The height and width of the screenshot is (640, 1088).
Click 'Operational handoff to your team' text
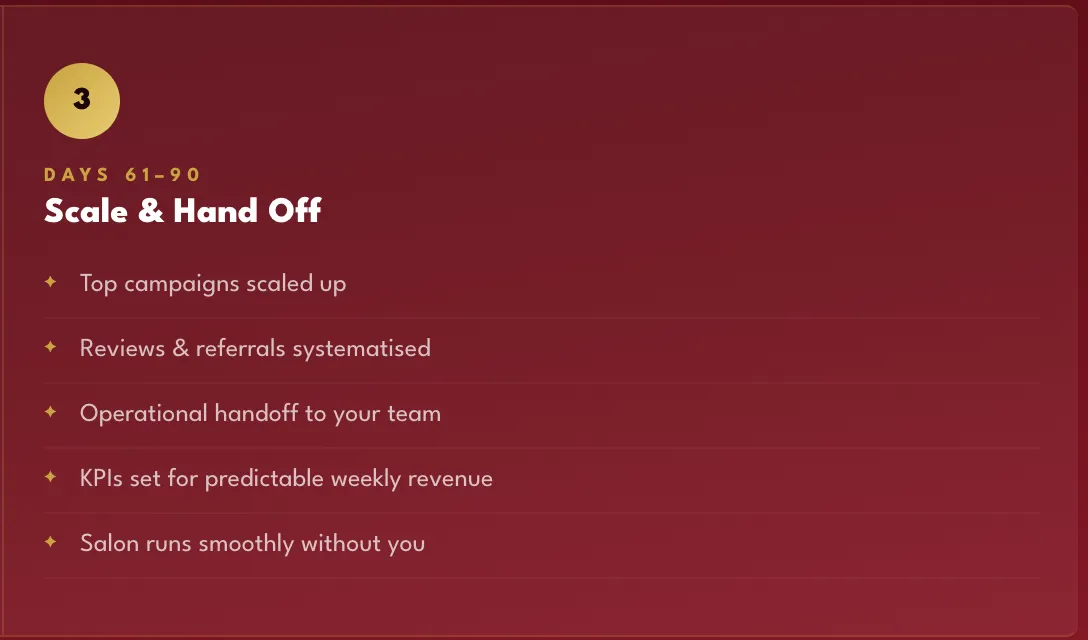(260, 414)
